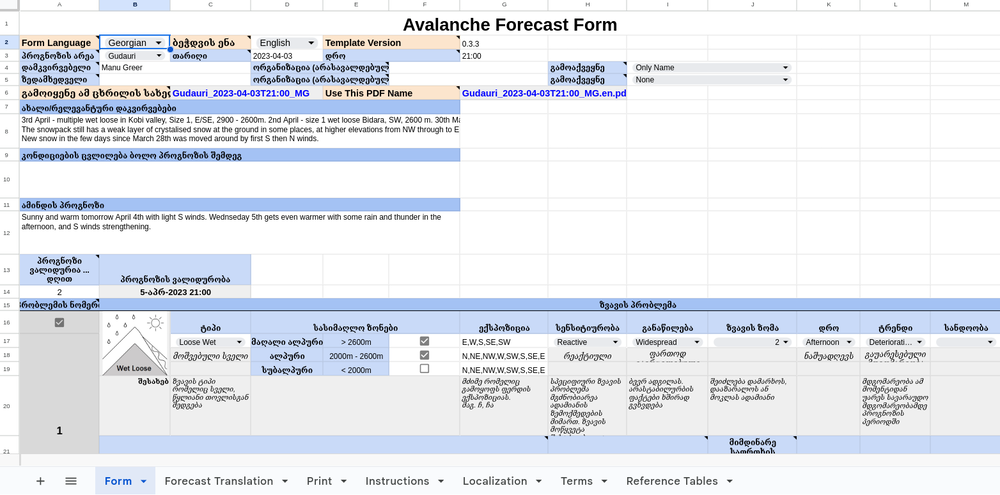Open the Afternoon time dropdown
Viewport: 1000px width, 495px height.
(x=828, y=343)
